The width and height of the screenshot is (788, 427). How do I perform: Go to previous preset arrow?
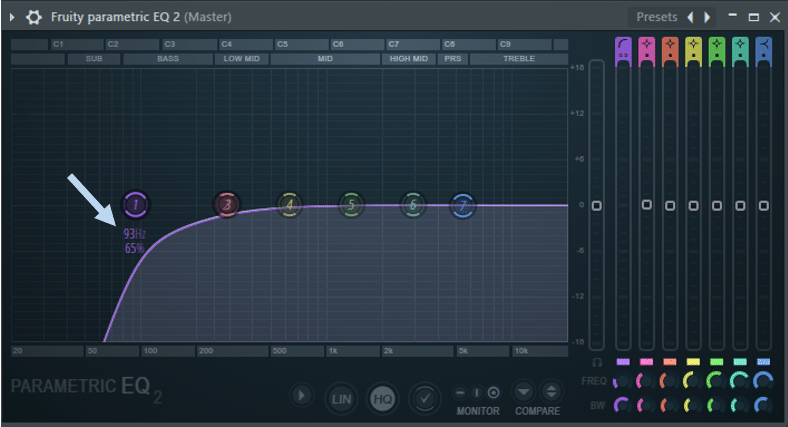point(691,17)
